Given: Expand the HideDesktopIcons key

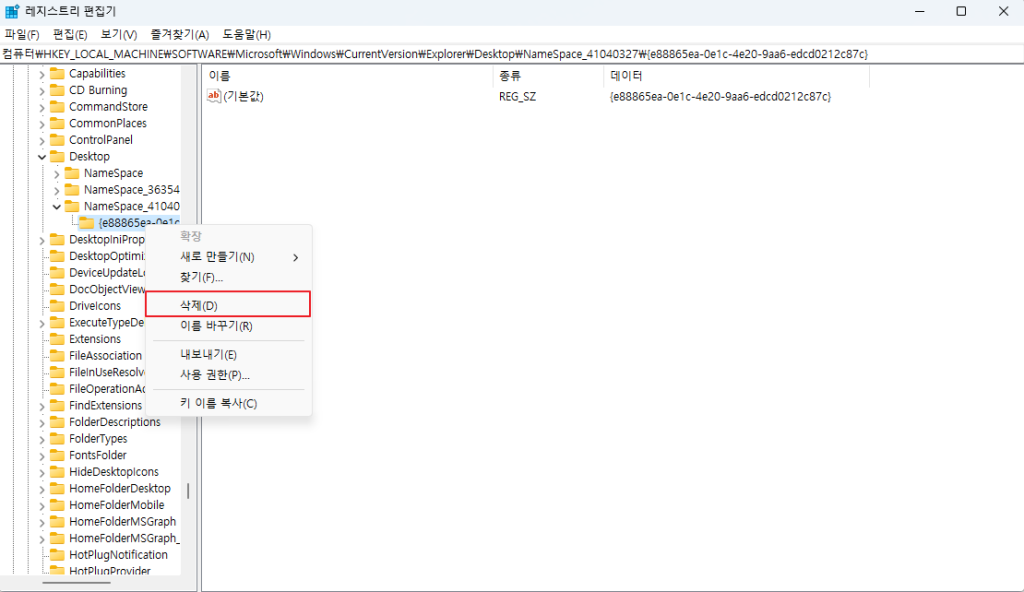Looking at the screenshot, I should pyautogui.click(x=42, y=472).
